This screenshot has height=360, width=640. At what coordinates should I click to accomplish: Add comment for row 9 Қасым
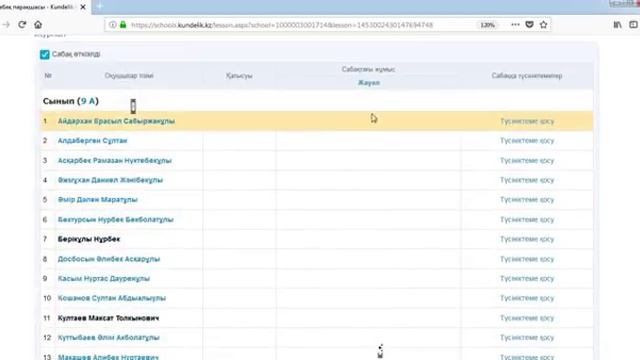coord(527,278)
